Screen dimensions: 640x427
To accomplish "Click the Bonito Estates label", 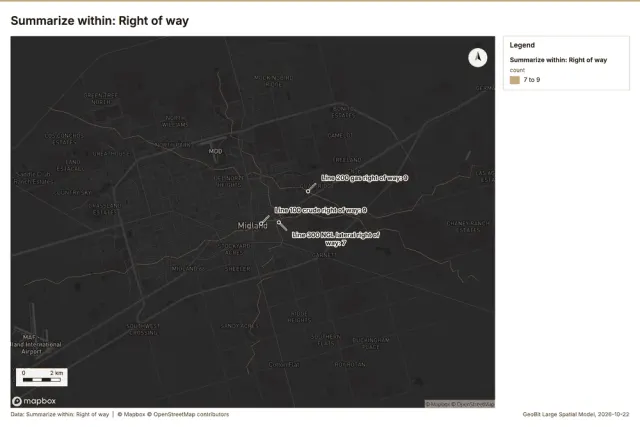I will [343, 112].
